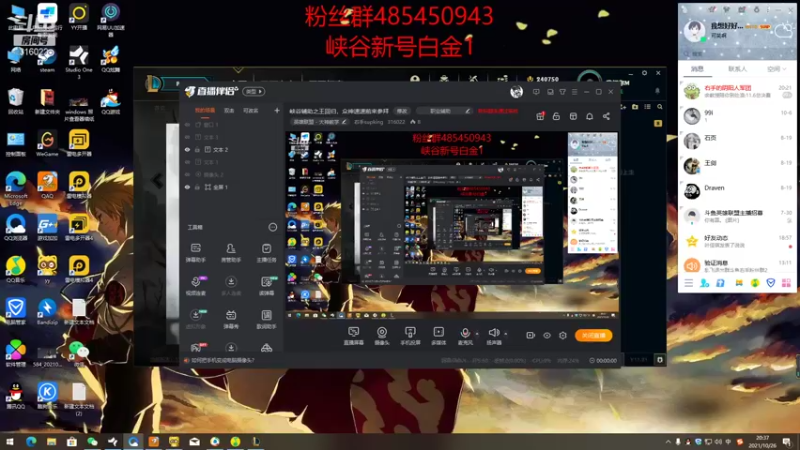Open QQ 空间 tab
The width and height of the screenshot is (800, 450).
click(x=773, y=69)
